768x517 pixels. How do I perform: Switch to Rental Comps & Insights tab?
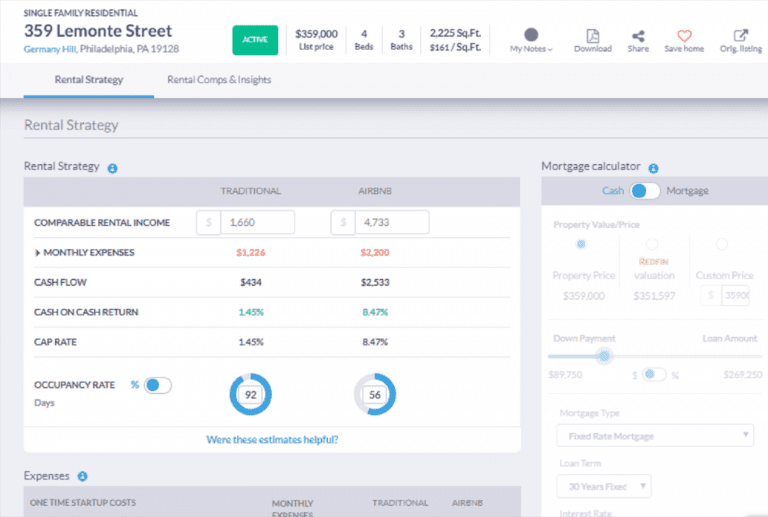(x=219, y=80)
